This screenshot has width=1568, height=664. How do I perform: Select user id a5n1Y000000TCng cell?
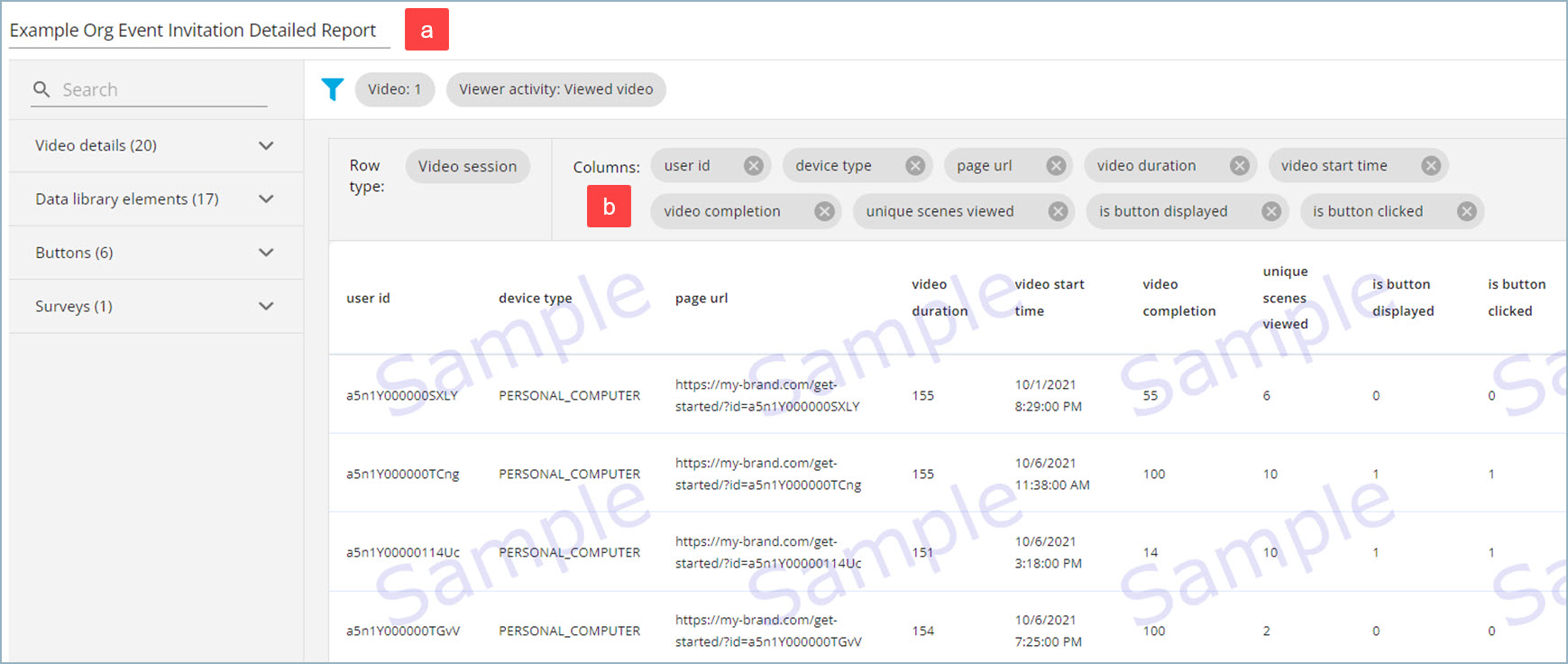coord(403,474)
